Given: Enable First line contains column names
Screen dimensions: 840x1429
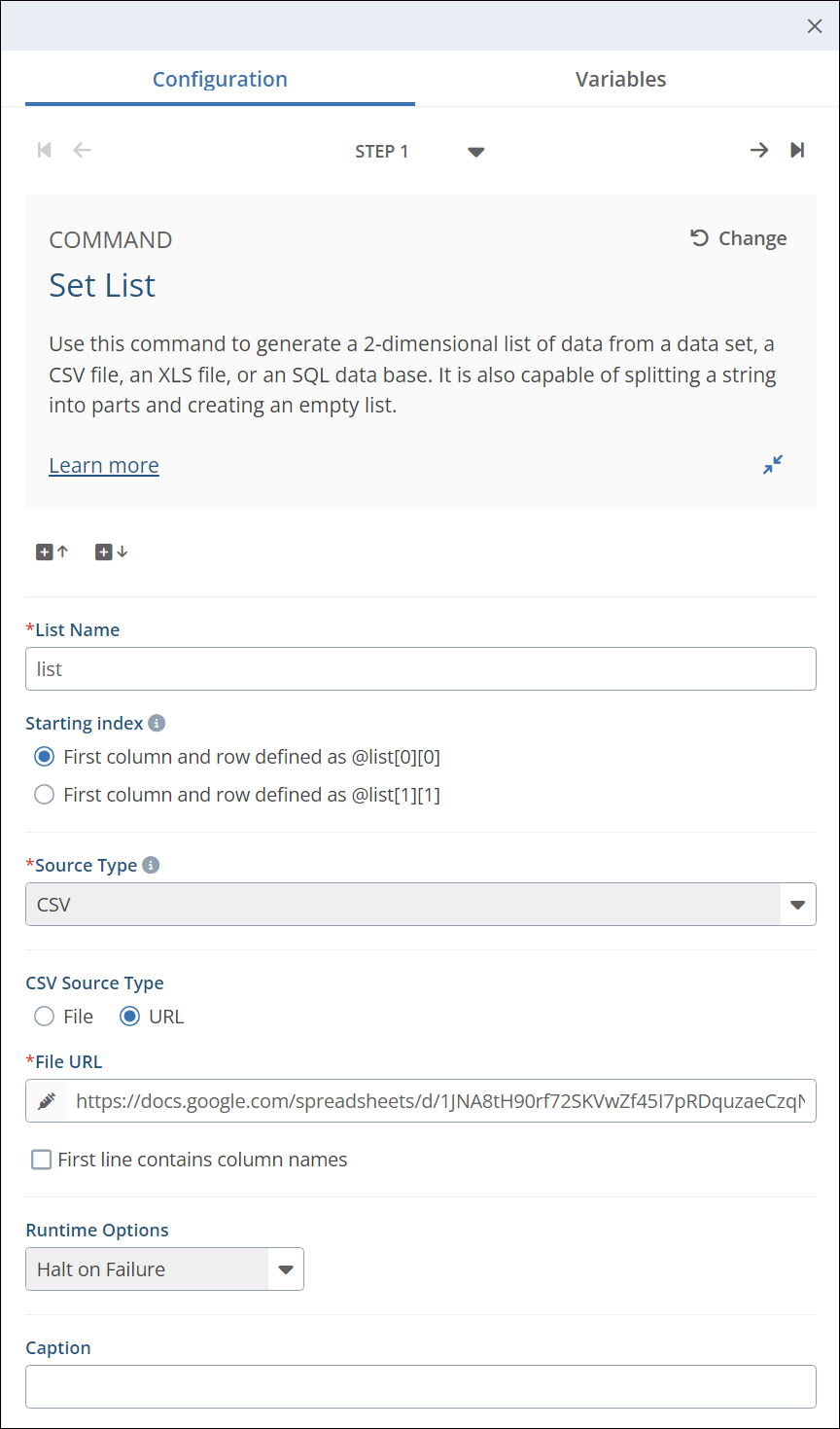Looking at the screenshot, I should [x=42, y=1160].
